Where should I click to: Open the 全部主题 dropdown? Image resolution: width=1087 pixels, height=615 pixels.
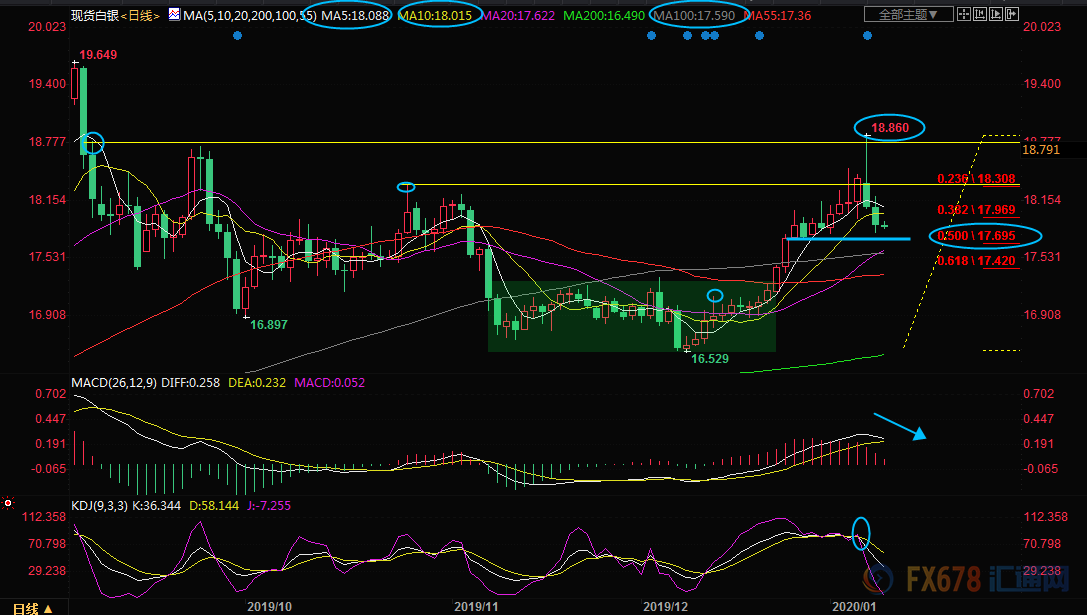point(908,14)
